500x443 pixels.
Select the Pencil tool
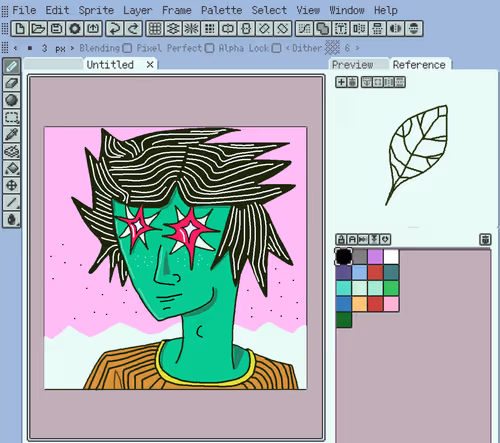click(x=12, y=66)
